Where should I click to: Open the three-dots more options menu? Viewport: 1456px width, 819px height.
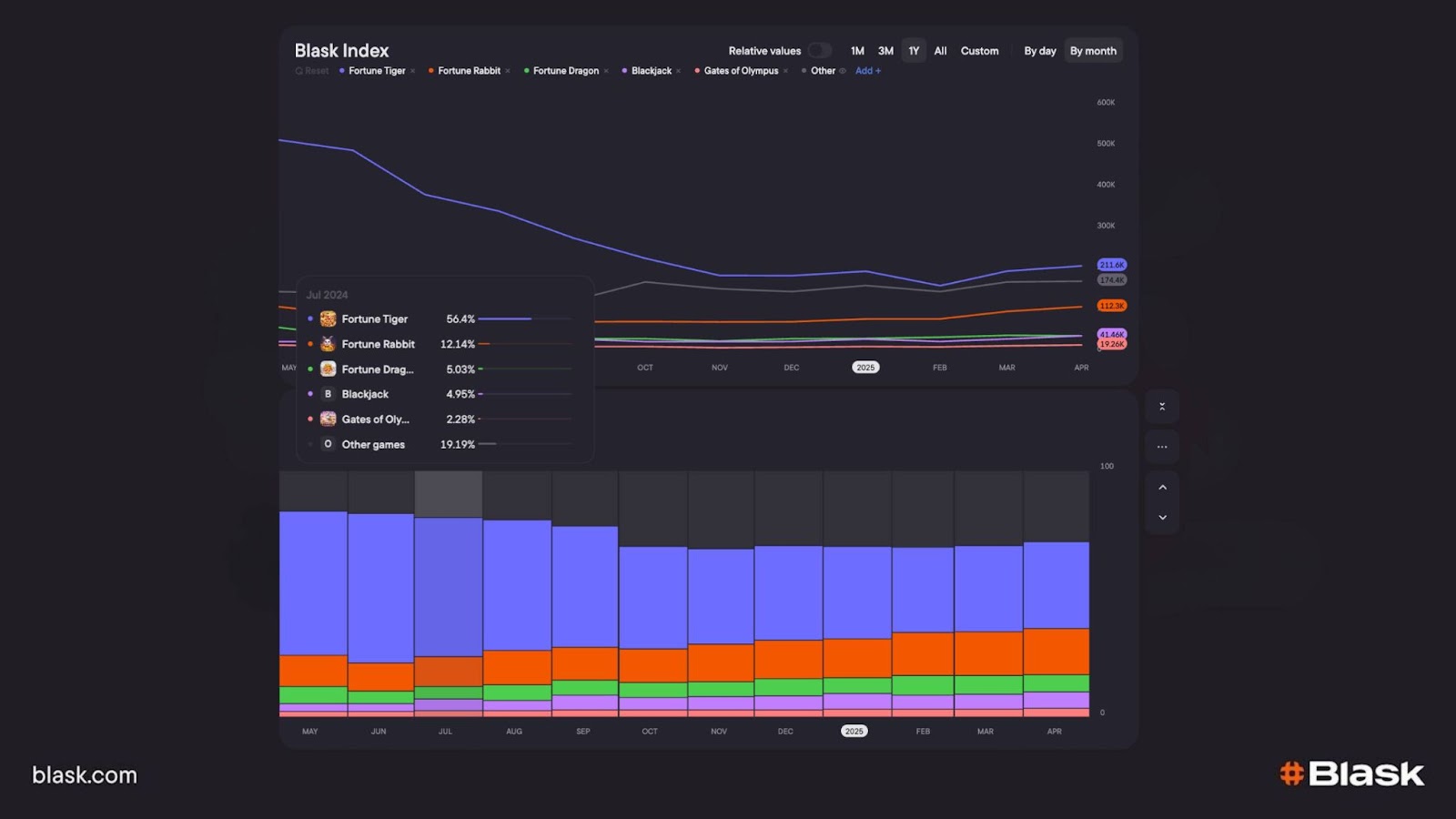1162,447
